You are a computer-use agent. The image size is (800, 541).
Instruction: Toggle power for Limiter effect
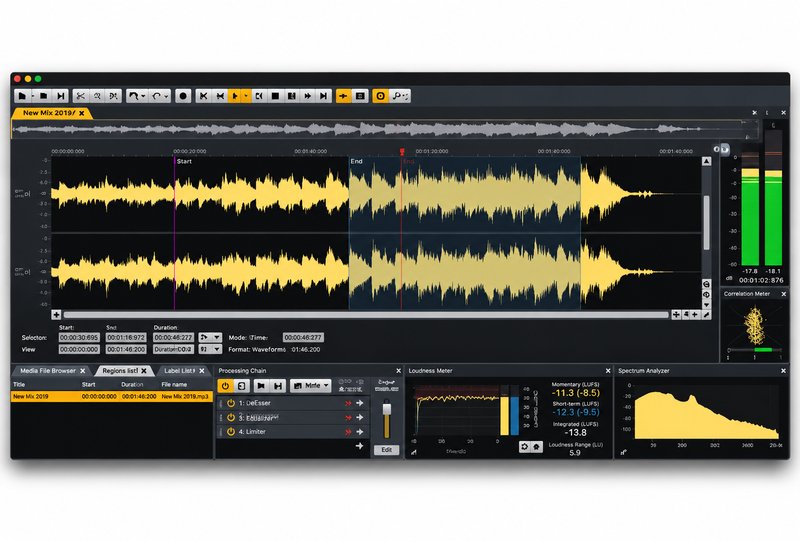coord(231,432)
